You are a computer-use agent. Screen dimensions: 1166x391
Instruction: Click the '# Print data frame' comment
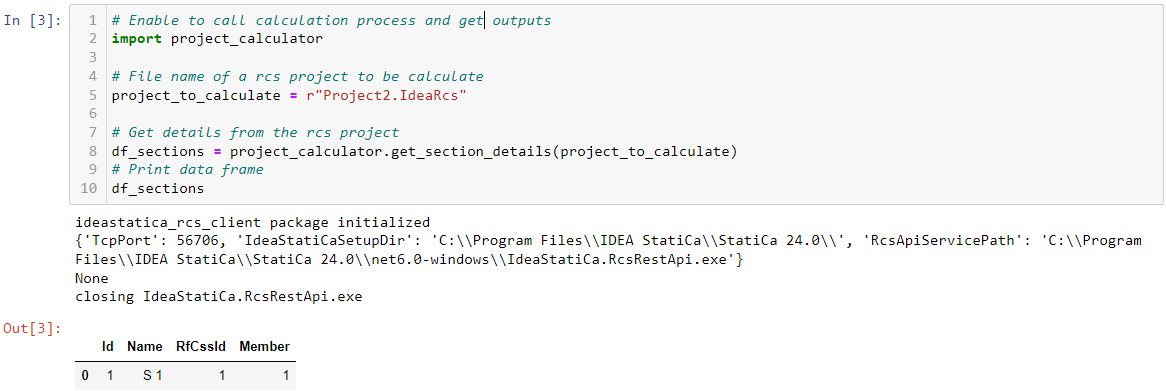[187, 170]
